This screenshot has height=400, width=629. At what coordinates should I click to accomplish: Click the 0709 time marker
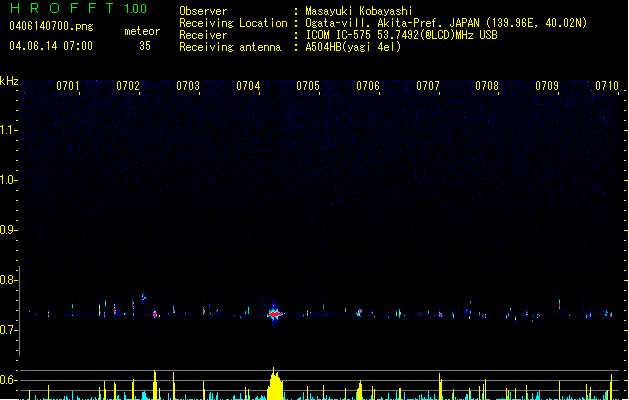(x=547, y=86)
